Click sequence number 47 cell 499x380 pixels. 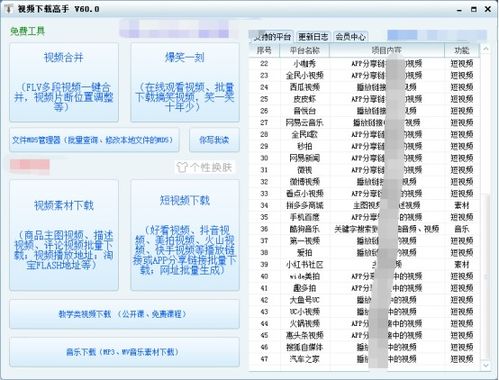(264, 359)
